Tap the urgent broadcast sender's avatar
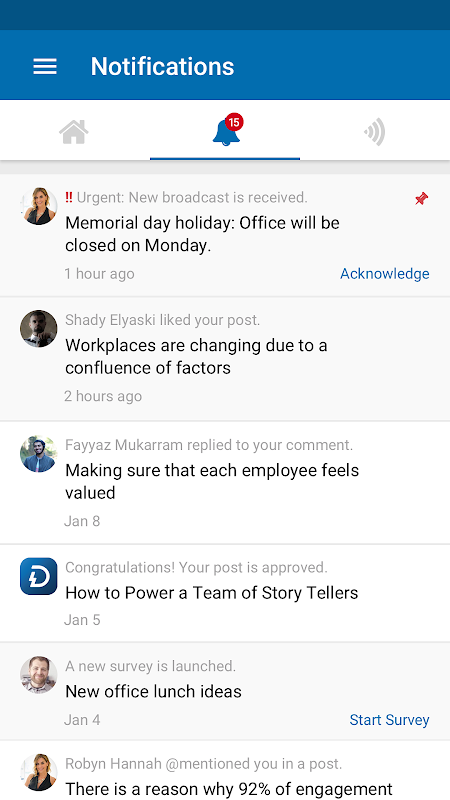The image size is (450, 800). point(39,206)
